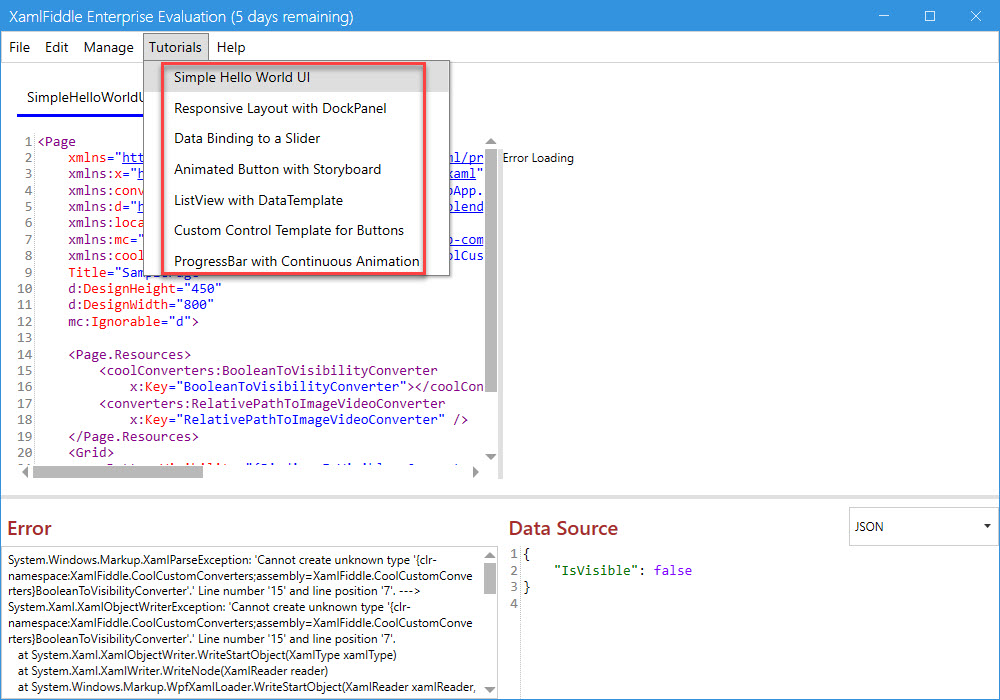This screenshot has height=700, width=1000.
Task: Open the Edit menu
Action: (x=56, y=47)
